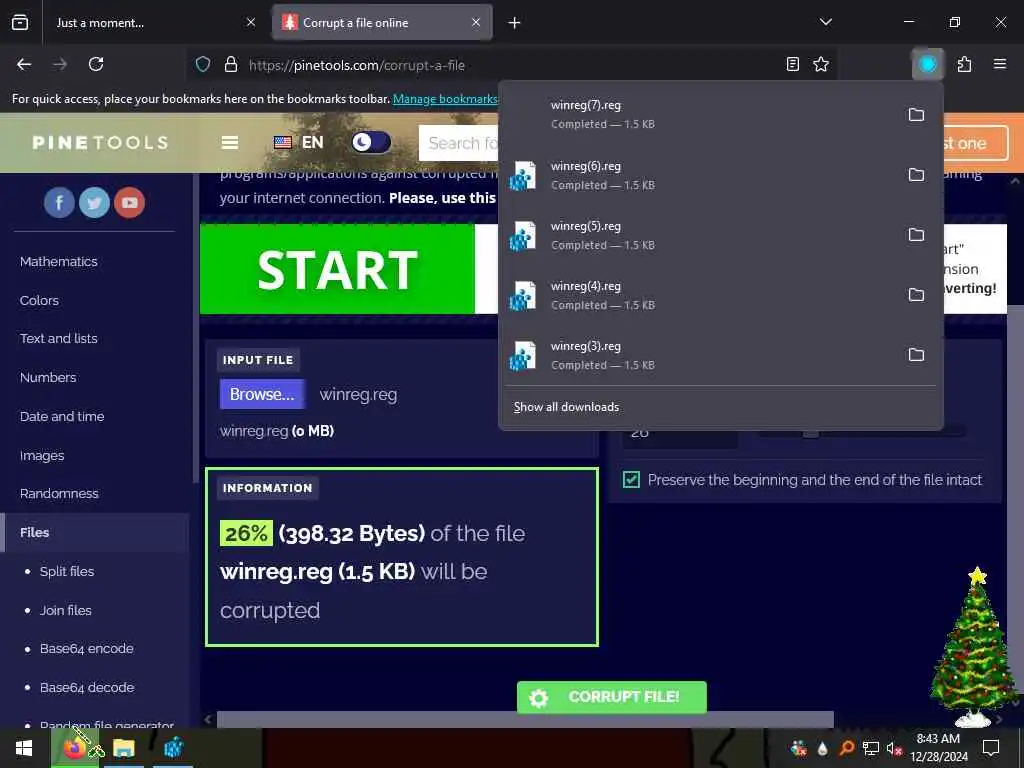Open the Randomness category
Screen dimensions: 1024x768
point(59,494)
